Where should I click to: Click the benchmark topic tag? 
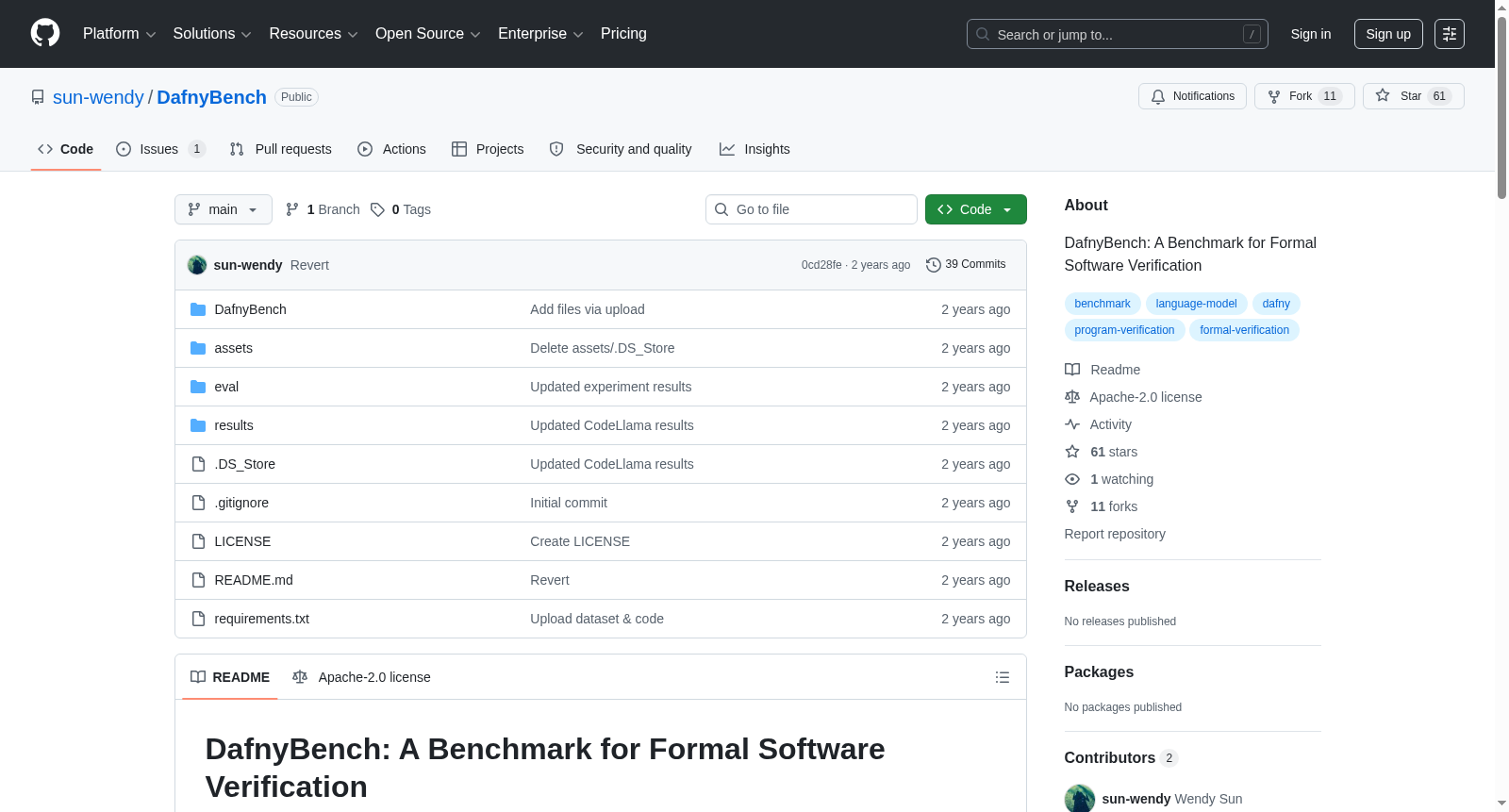click(1103, 304)
